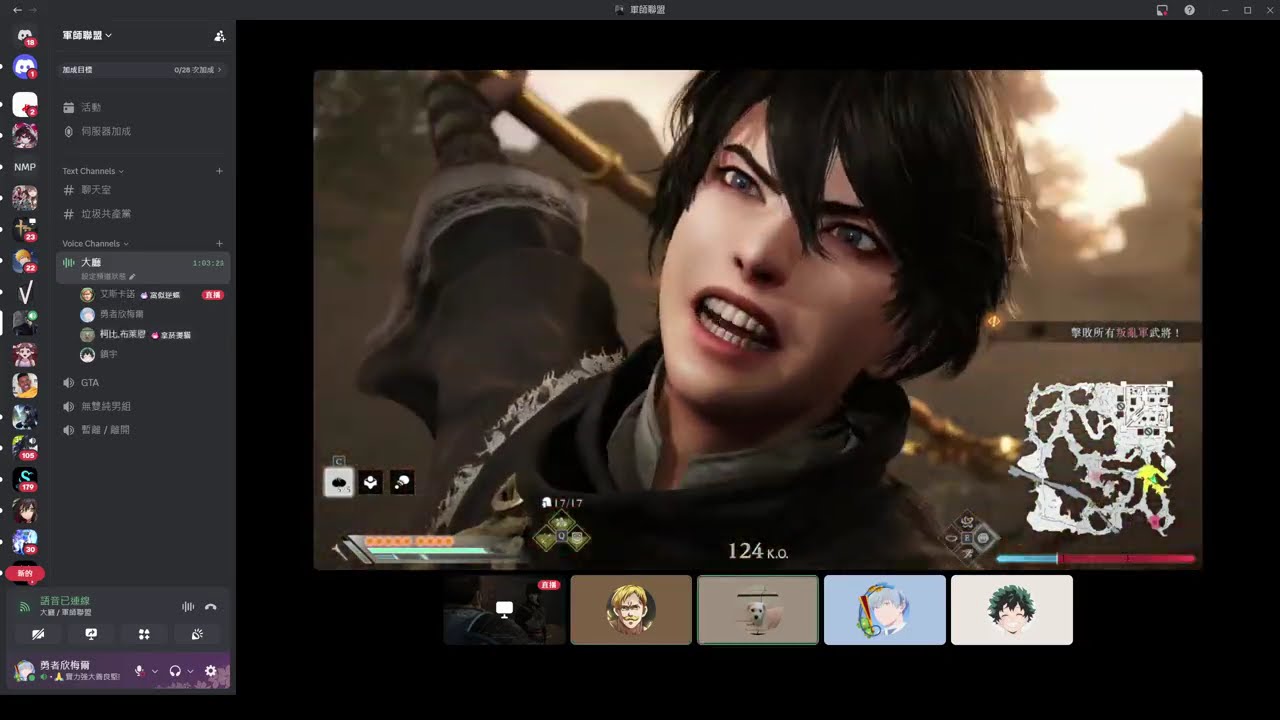The height and width of the screenshot is (720, 1280).
Task: Open the 軍師聯盟 server dropdown menu
Action: coord(87,35)
